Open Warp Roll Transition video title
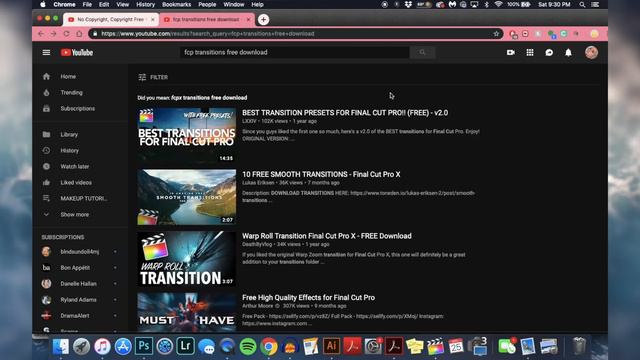This screenshot has width=640, height=360. pos(327,236)
